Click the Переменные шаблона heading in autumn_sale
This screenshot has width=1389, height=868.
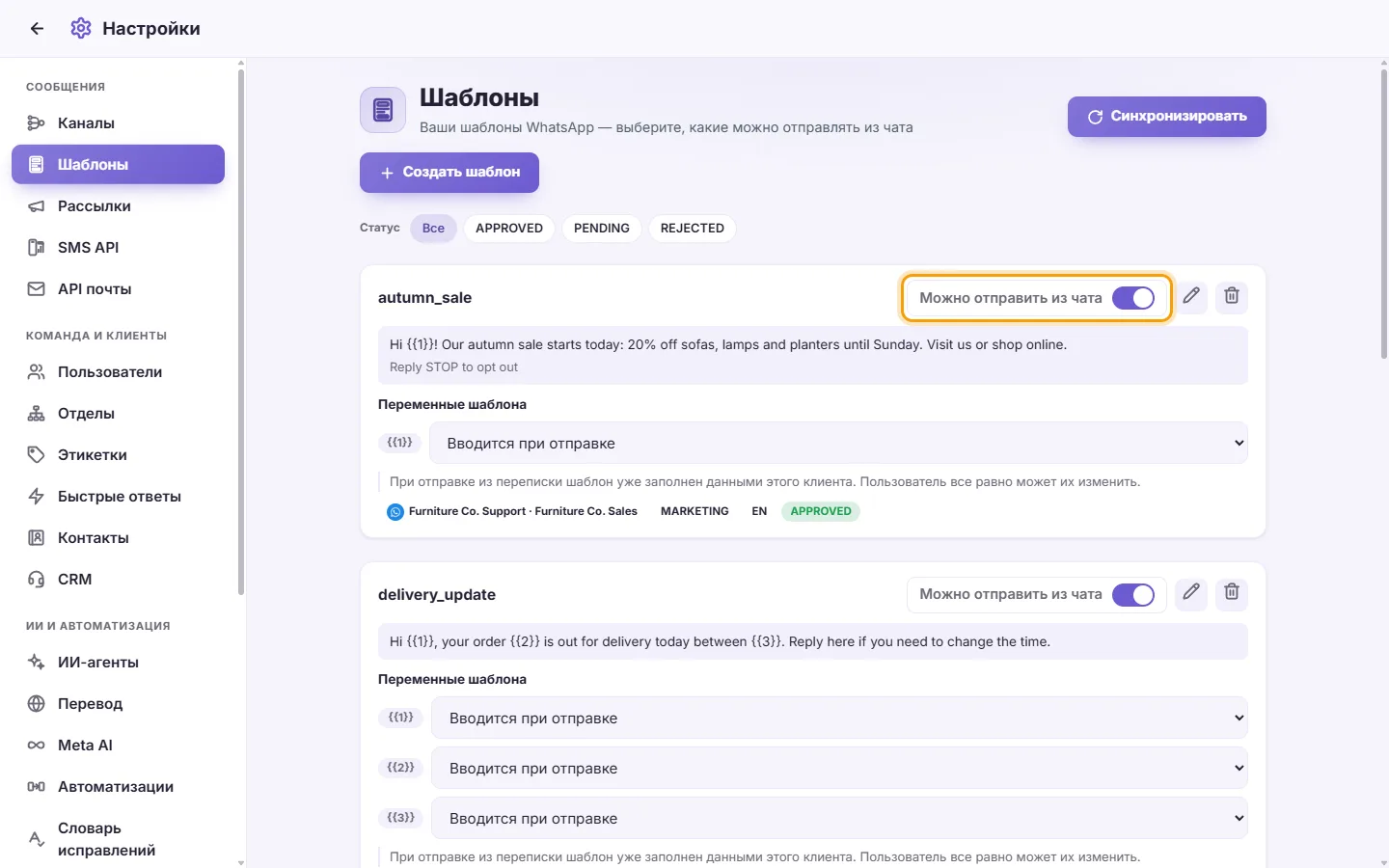coord(452,405)
